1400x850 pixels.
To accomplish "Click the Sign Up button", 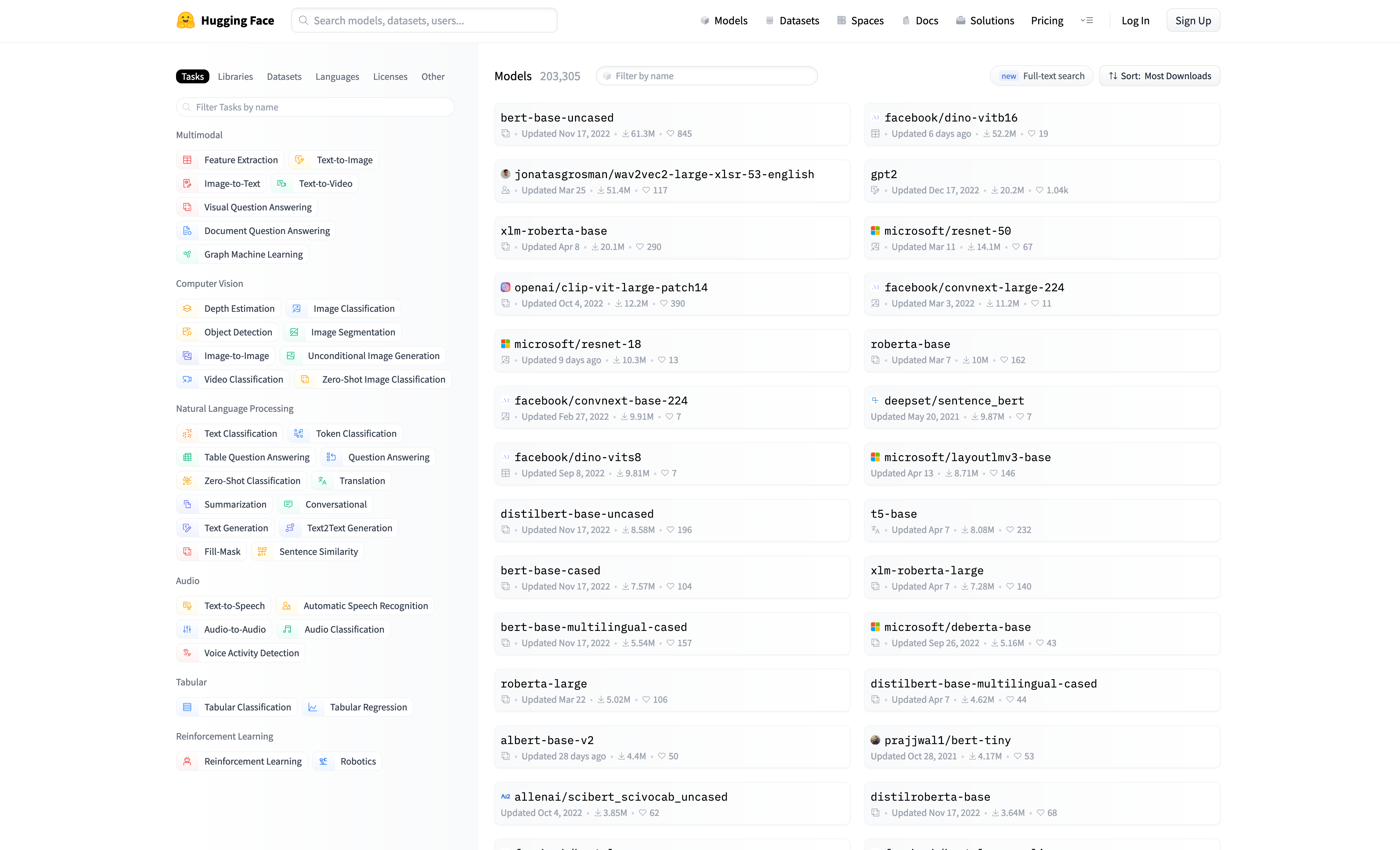I will (1193, 20).
